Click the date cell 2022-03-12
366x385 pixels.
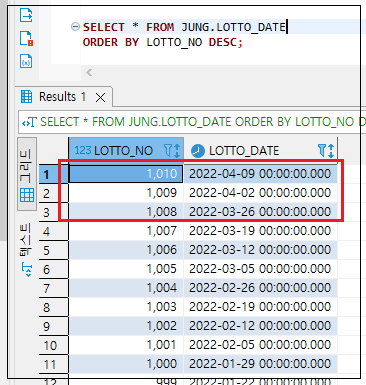pyautogui.click(x=260, y=250)
